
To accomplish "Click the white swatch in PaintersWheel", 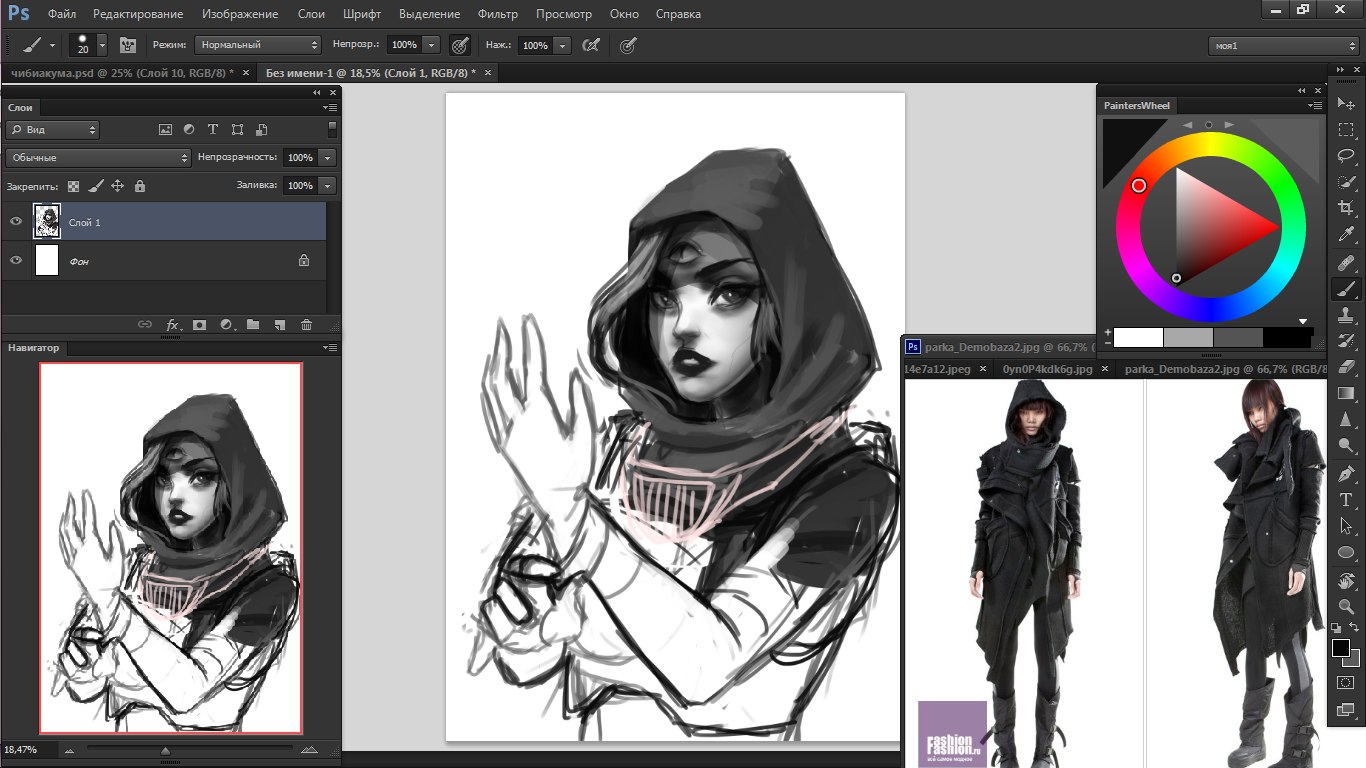I will [1138, 338].
